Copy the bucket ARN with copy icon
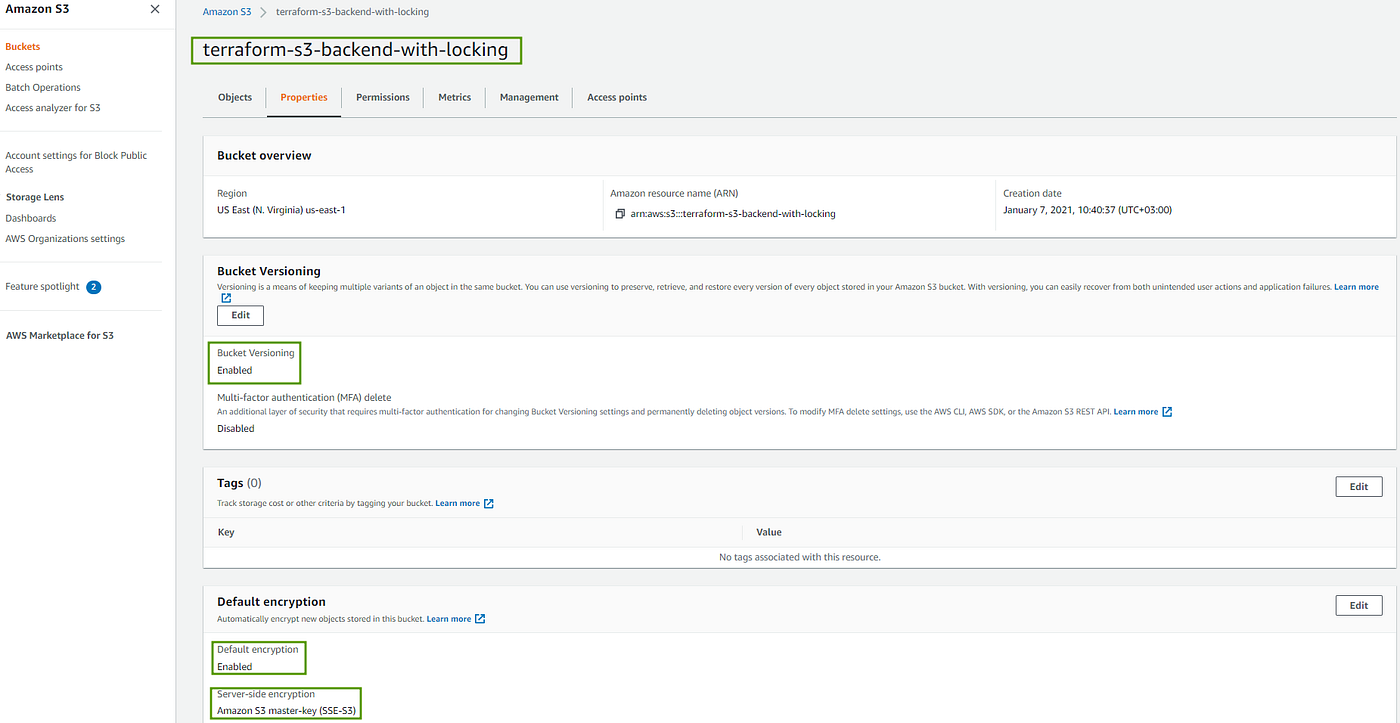The image size is (1400, 723). pos(621,214)
